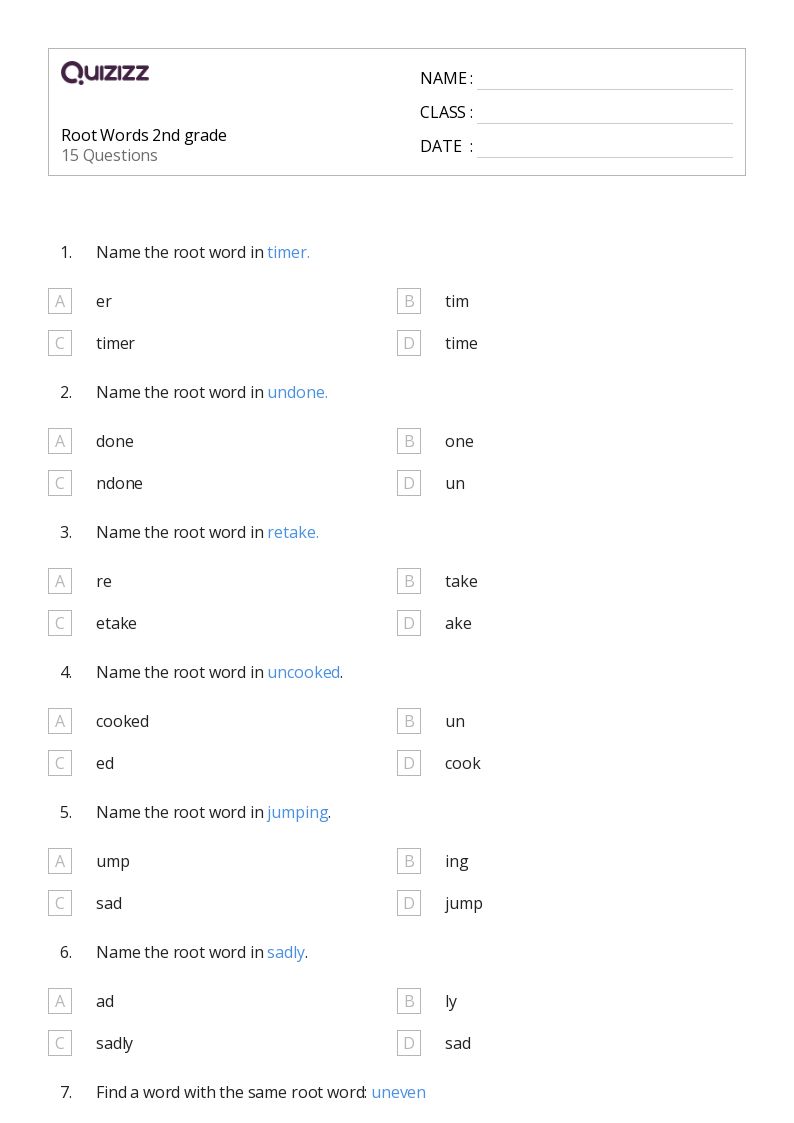The width and height of the screenshot is (794, 1123).
Task: Choose box B next to 'take'
Action: (x=409, y=582)
